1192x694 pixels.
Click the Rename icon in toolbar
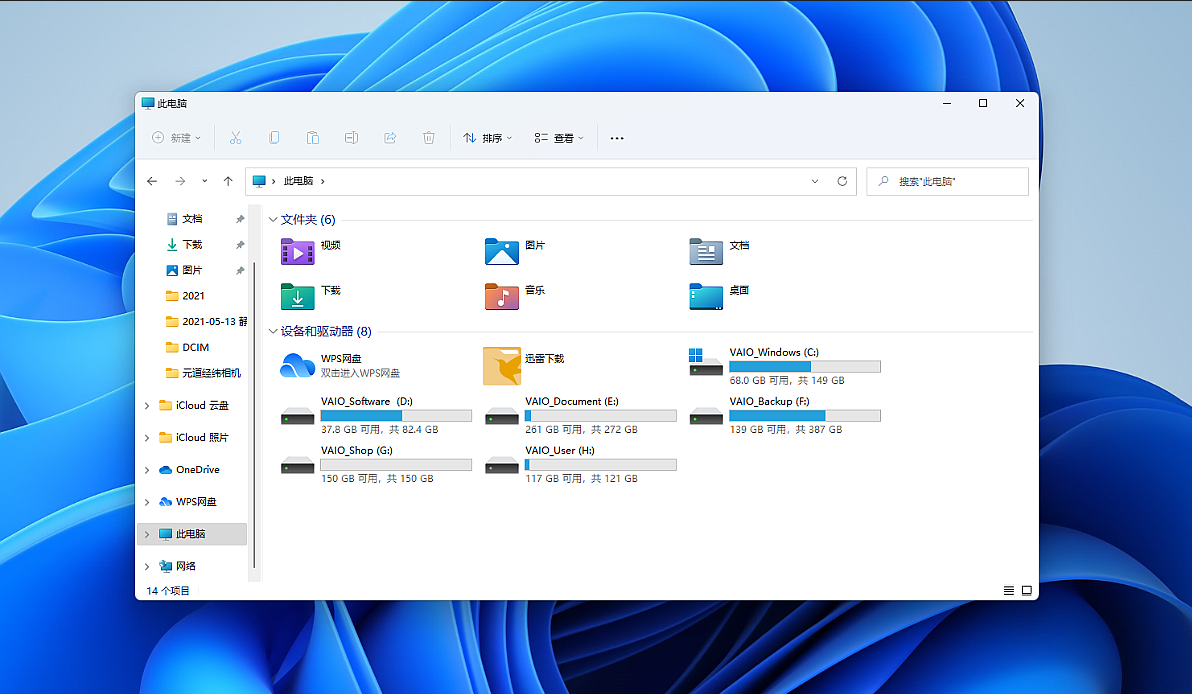pos(351,138)
